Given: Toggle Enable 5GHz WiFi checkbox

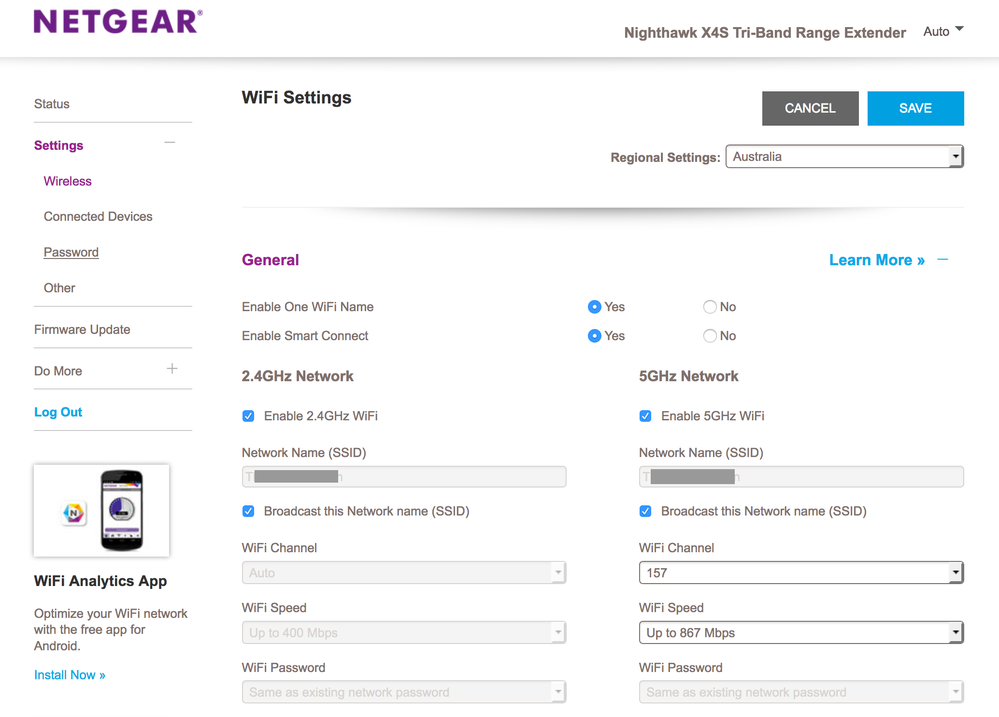Looking at the screenshot, I should coord(645,416).
